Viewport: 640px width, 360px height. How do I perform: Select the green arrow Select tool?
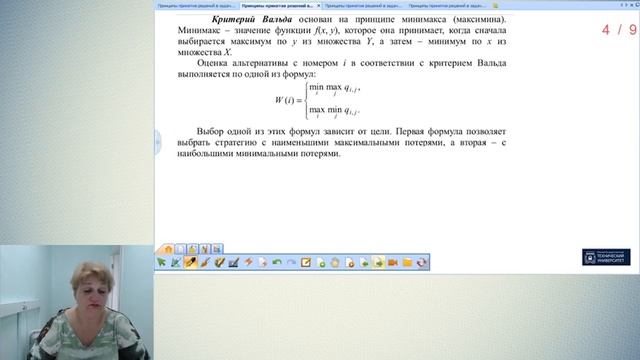coord(161,262)
